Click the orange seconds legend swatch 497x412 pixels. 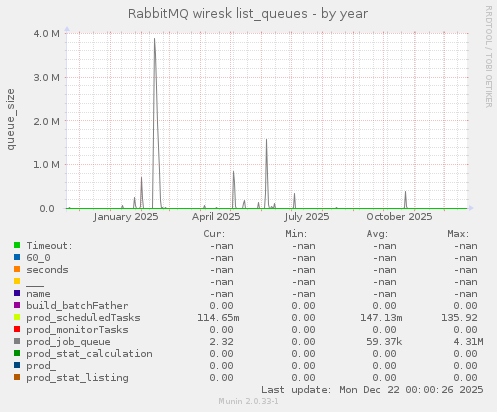coord(17,269)
